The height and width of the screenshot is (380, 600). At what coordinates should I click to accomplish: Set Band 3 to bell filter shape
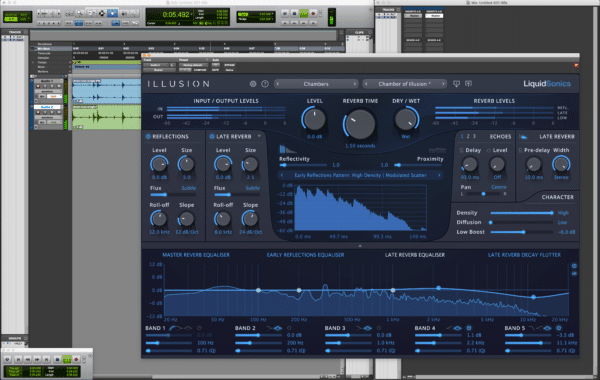[x=368, y=328]
